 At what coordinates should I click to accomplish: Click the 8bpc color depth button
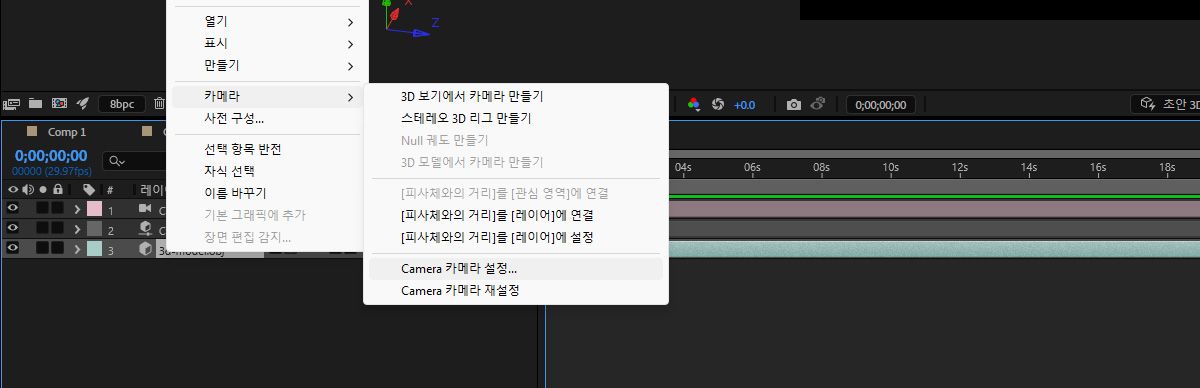(122, 104)
